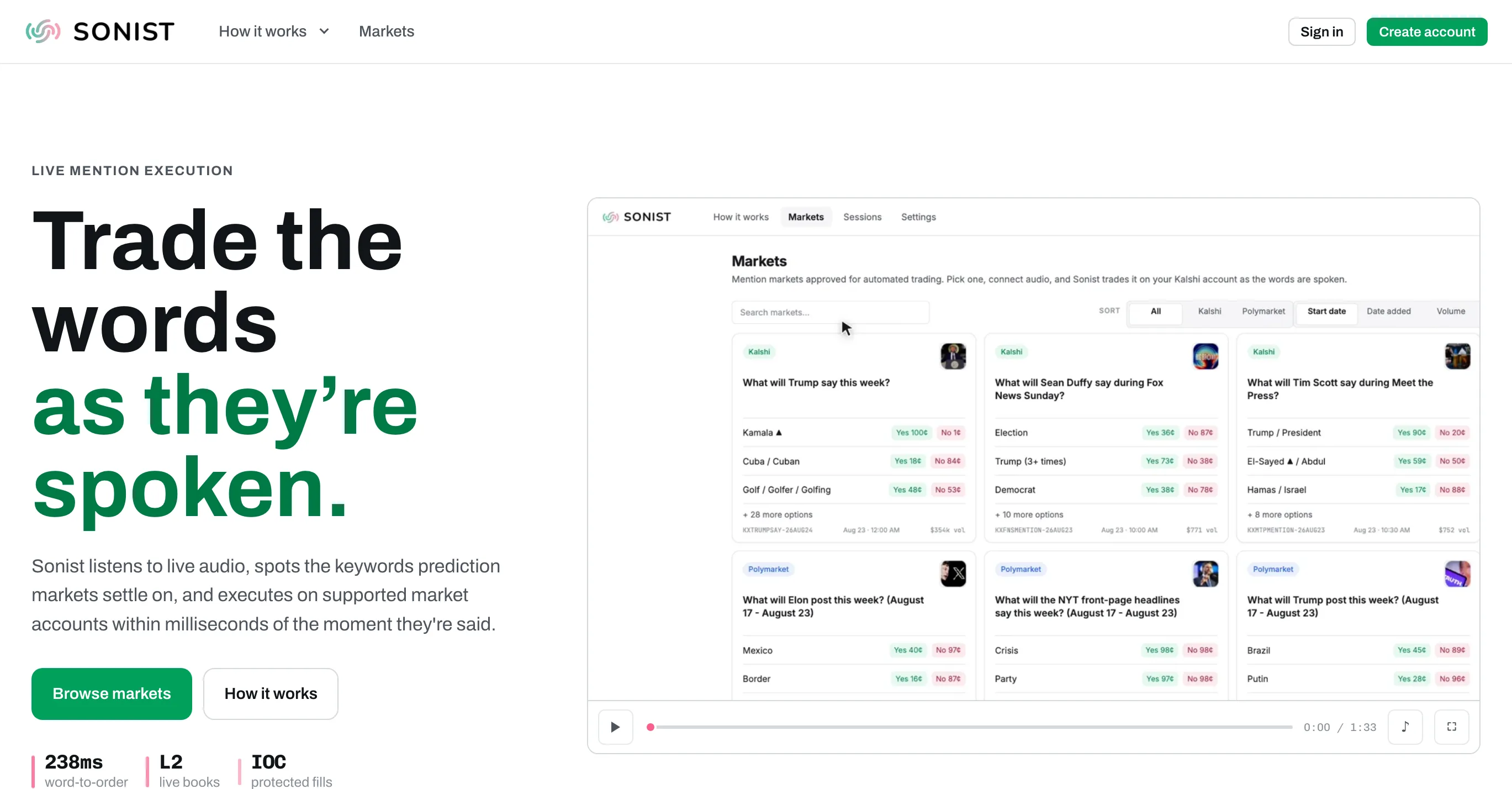Click the Sign in button
This screenshot has height=789, width=1512.
click(x=1321, y=31)
